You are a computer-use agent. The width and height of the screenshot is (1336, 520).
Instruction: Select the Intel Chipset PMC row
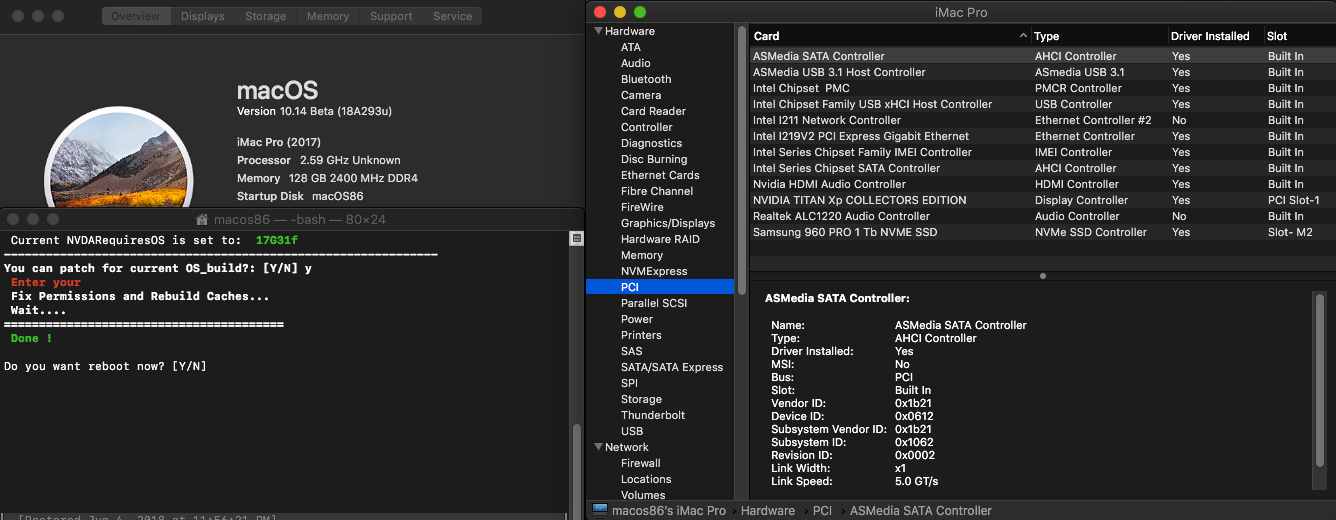point(1042,88)
